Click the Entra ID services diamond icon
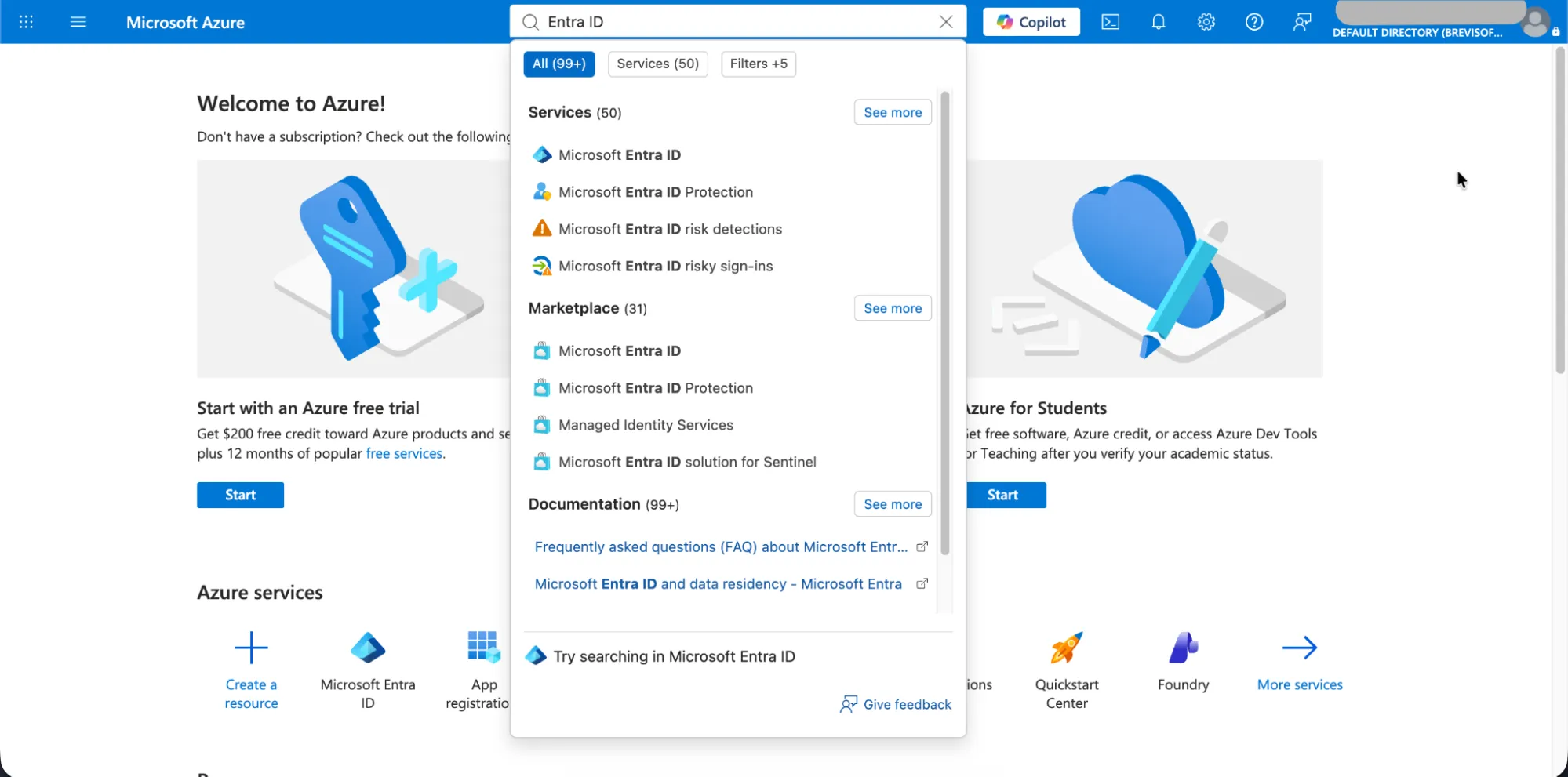The image size is (1568, 777). [x=542, y=154]
